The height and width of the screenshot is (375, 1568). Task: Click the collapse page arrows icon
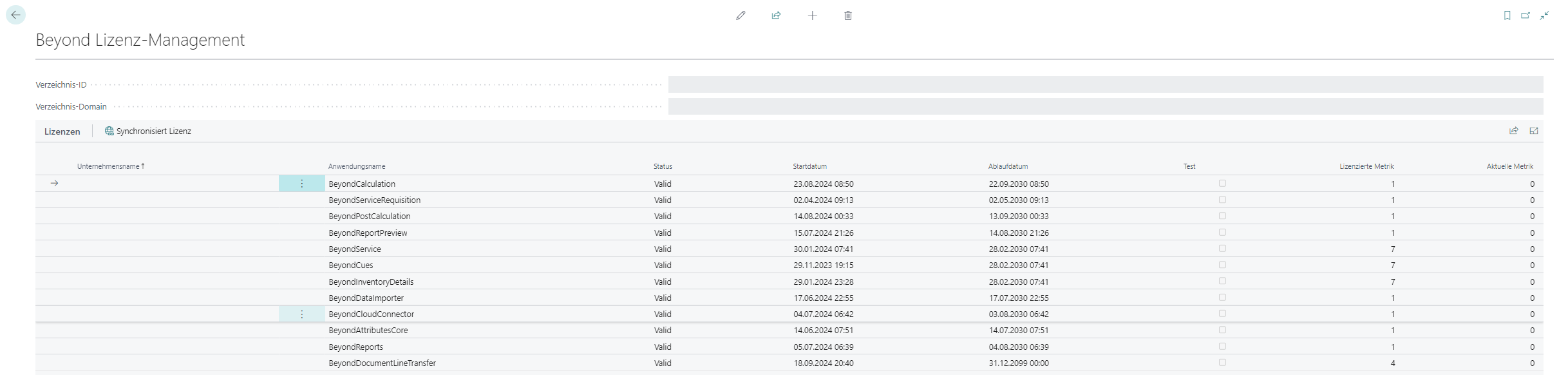click(x=1544, y=15)
